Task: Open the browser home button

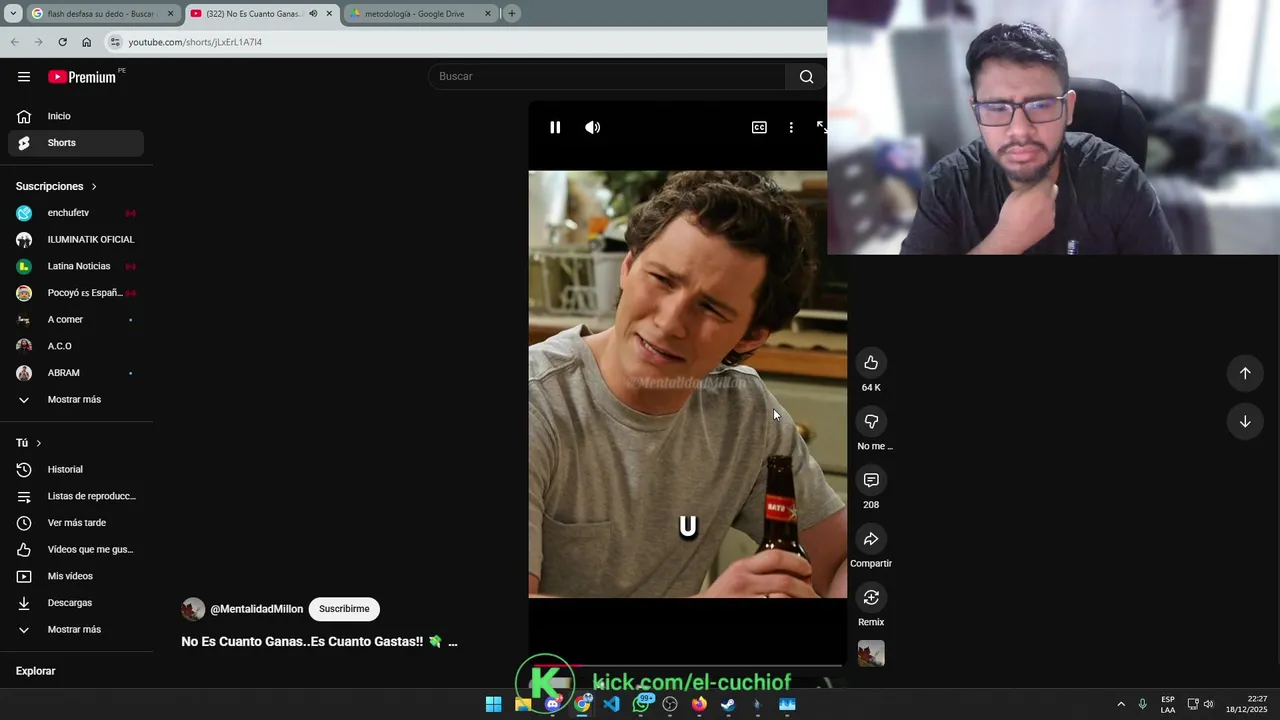Action: [86, 42]
